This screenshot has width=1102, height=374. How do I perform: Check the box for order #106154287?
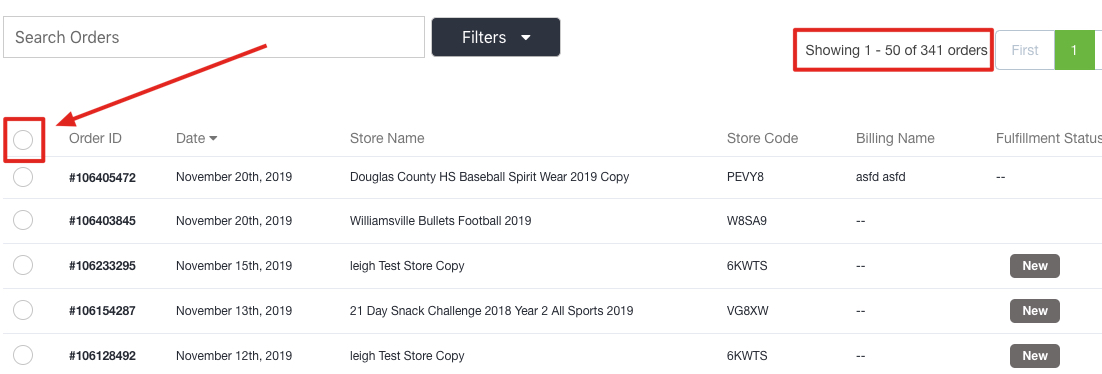[x=23, y=310]
